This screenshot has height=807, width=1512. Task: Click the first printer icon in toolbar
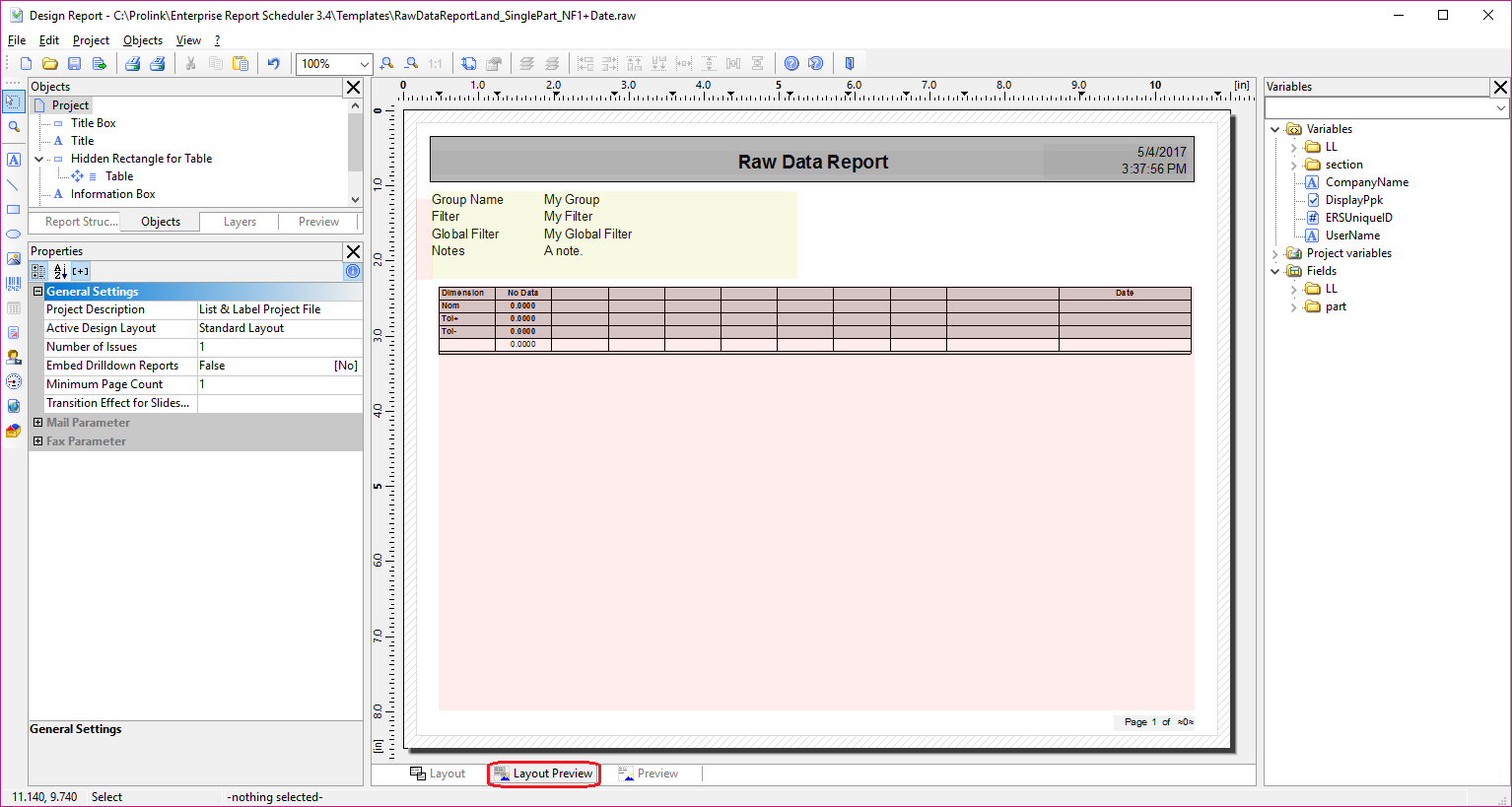pyautogui.click(x=132, y=64)
